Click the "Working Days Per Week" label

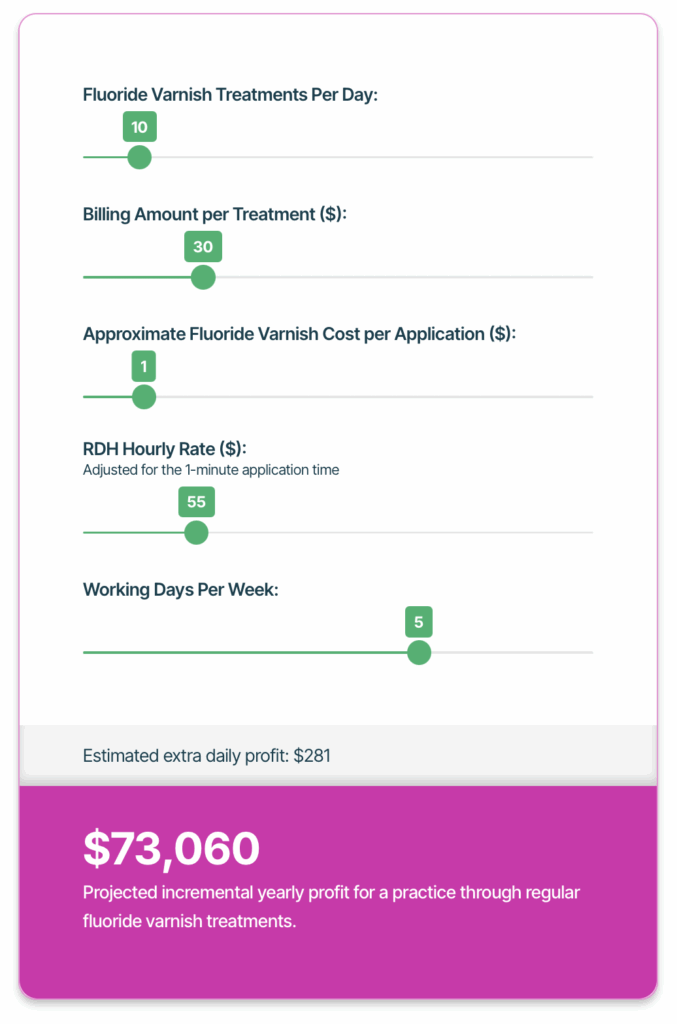tap(180, 589)
